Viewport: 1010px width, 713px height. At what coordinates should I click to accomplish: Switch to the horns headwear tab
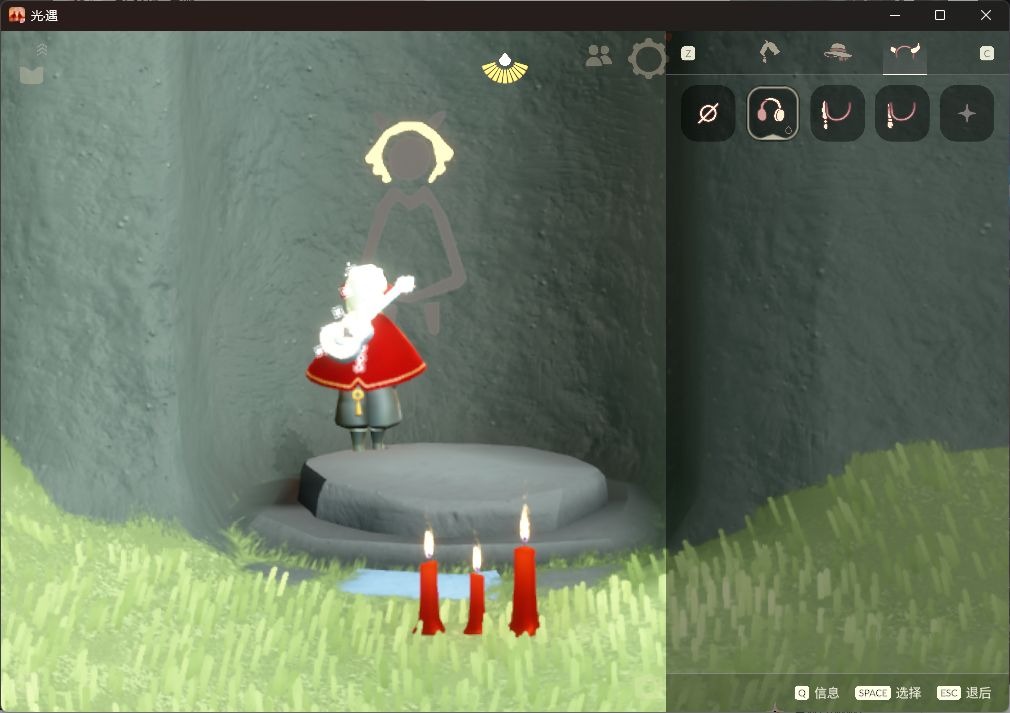[904, 53]
